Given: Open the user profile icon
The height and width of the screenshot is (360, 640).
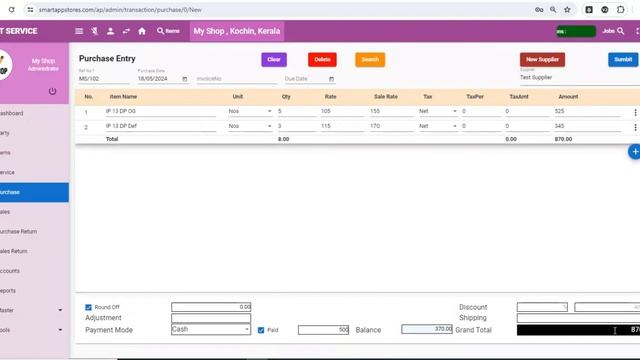Looking at the screenshot, I should coord(110,31).
